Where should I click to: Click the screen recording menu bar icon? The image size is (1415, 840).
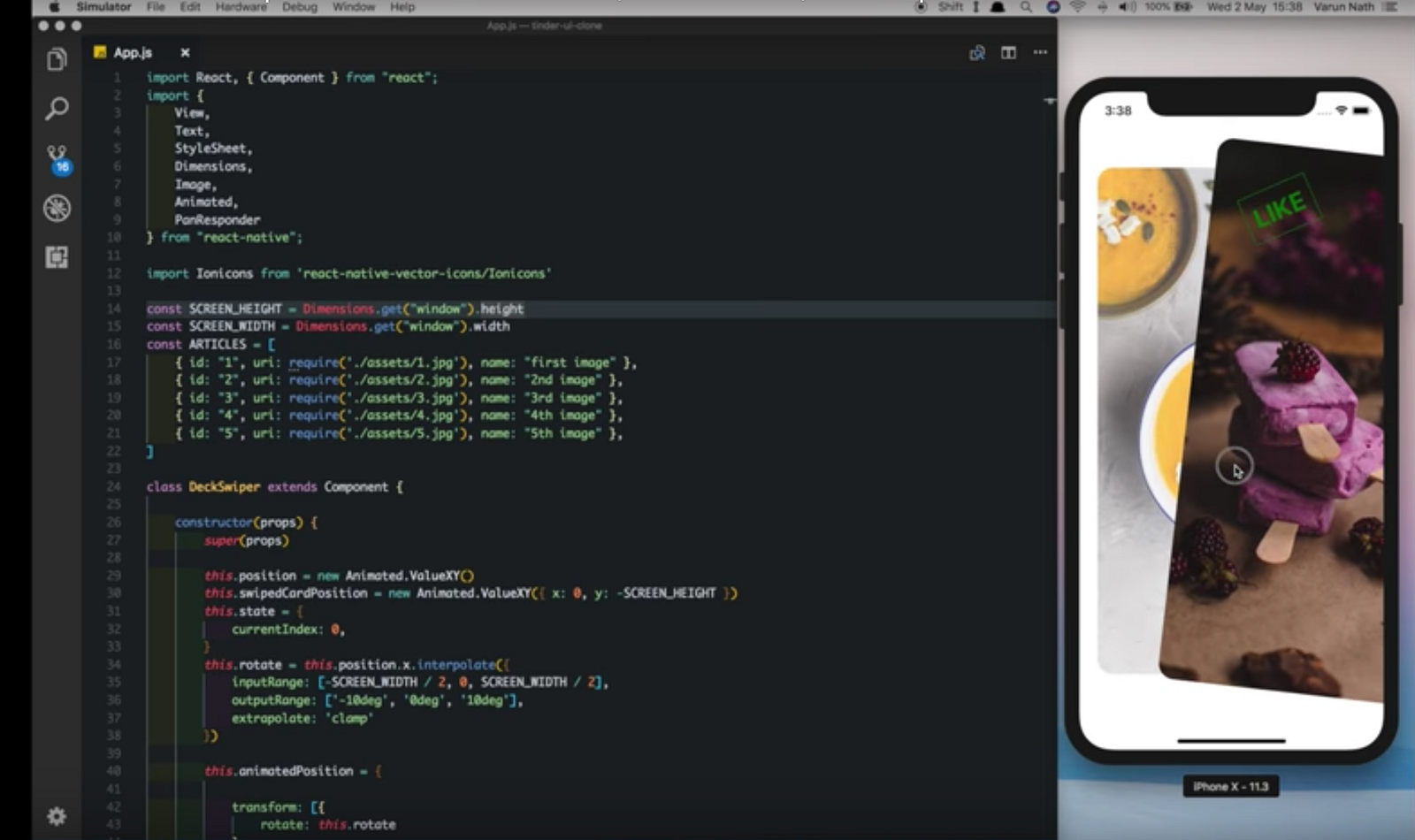[921, 7]
